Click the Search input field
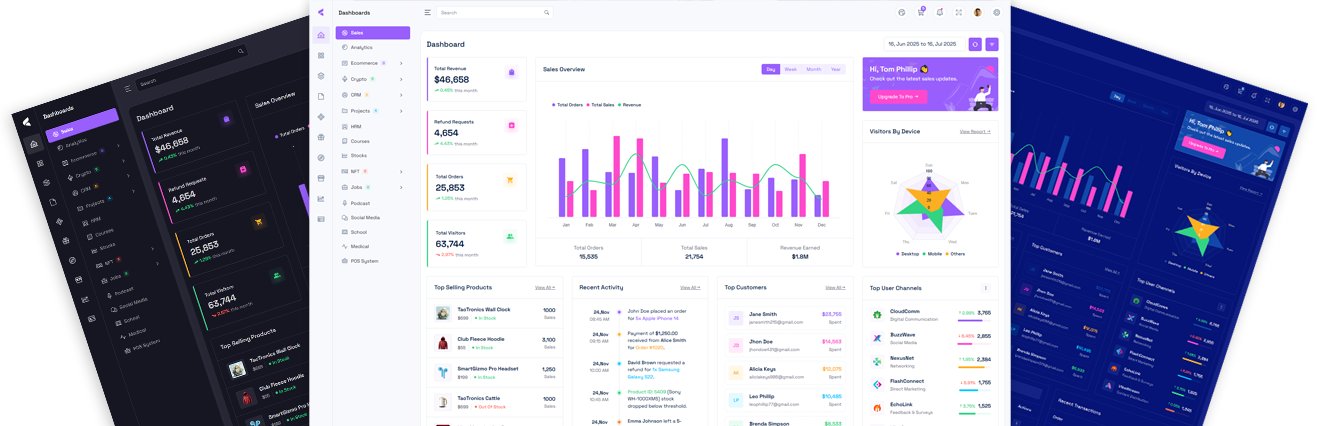The image size is (1328, 426). [x=490, y=13]
